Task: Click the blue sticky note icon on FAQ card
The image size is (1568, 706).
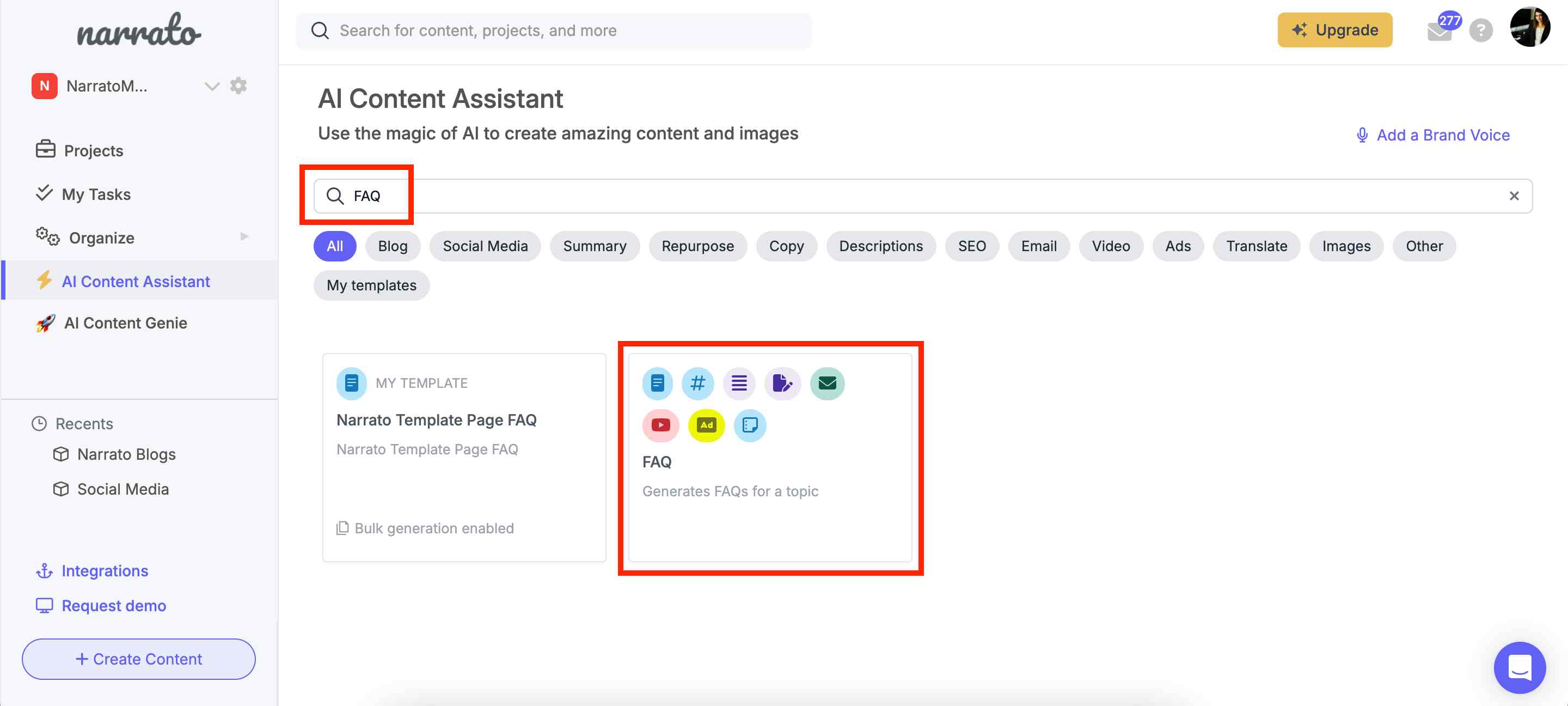Action: [750, 425]
